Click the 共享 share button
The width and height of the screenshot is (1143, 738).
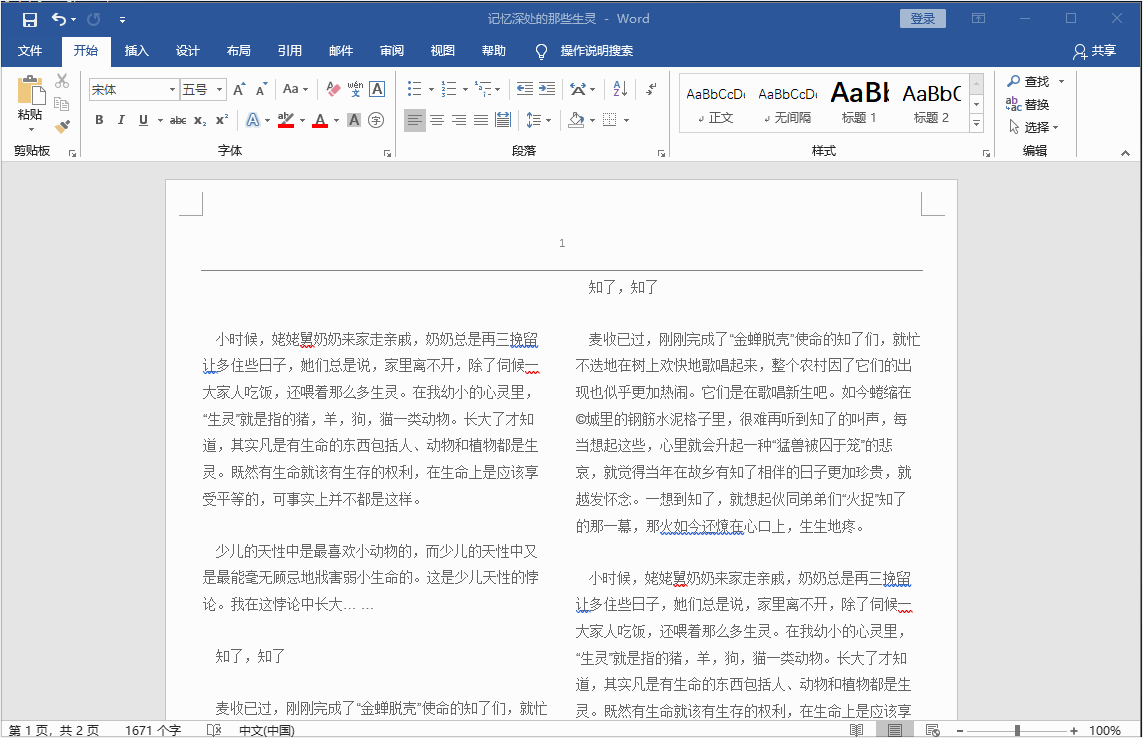[x=1094, y=51]
